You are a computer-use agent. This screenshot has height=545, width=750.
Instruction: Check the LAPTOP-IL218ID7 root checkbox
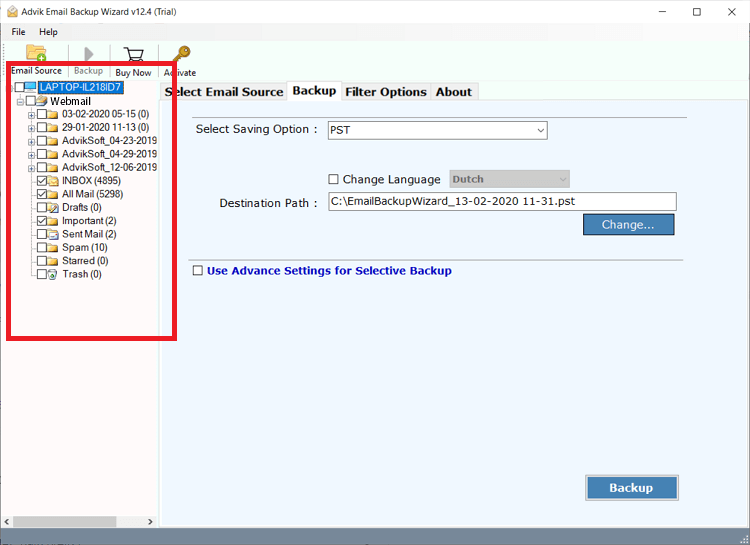19,87
